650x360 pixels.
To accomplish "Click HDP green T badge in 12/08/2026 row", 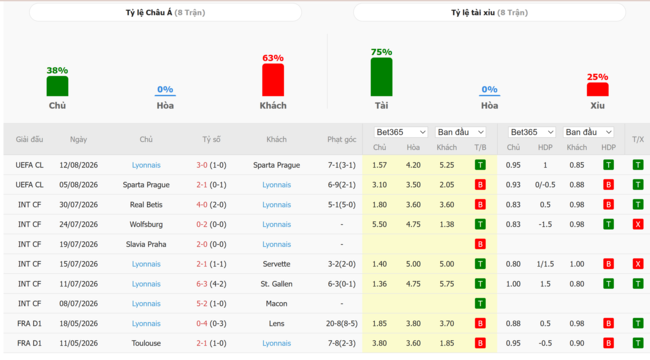I will [x=608, y=165].
